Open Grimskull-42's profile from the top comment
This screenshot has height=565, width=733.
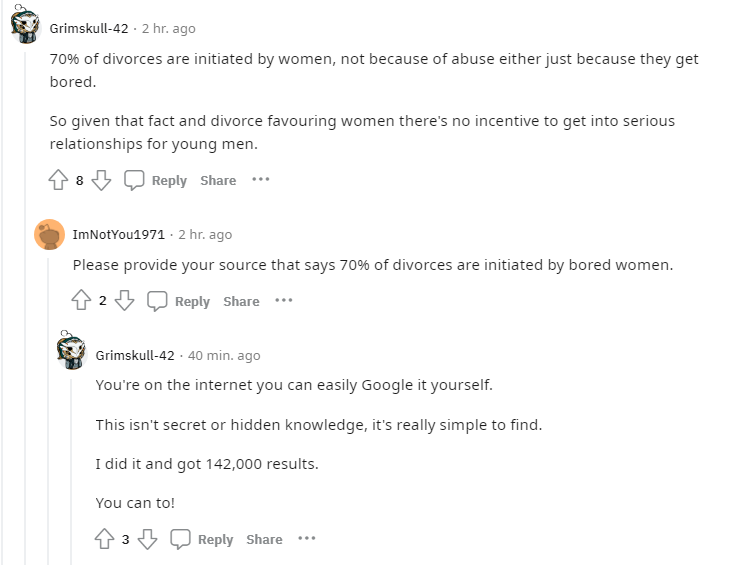(89, 28)
